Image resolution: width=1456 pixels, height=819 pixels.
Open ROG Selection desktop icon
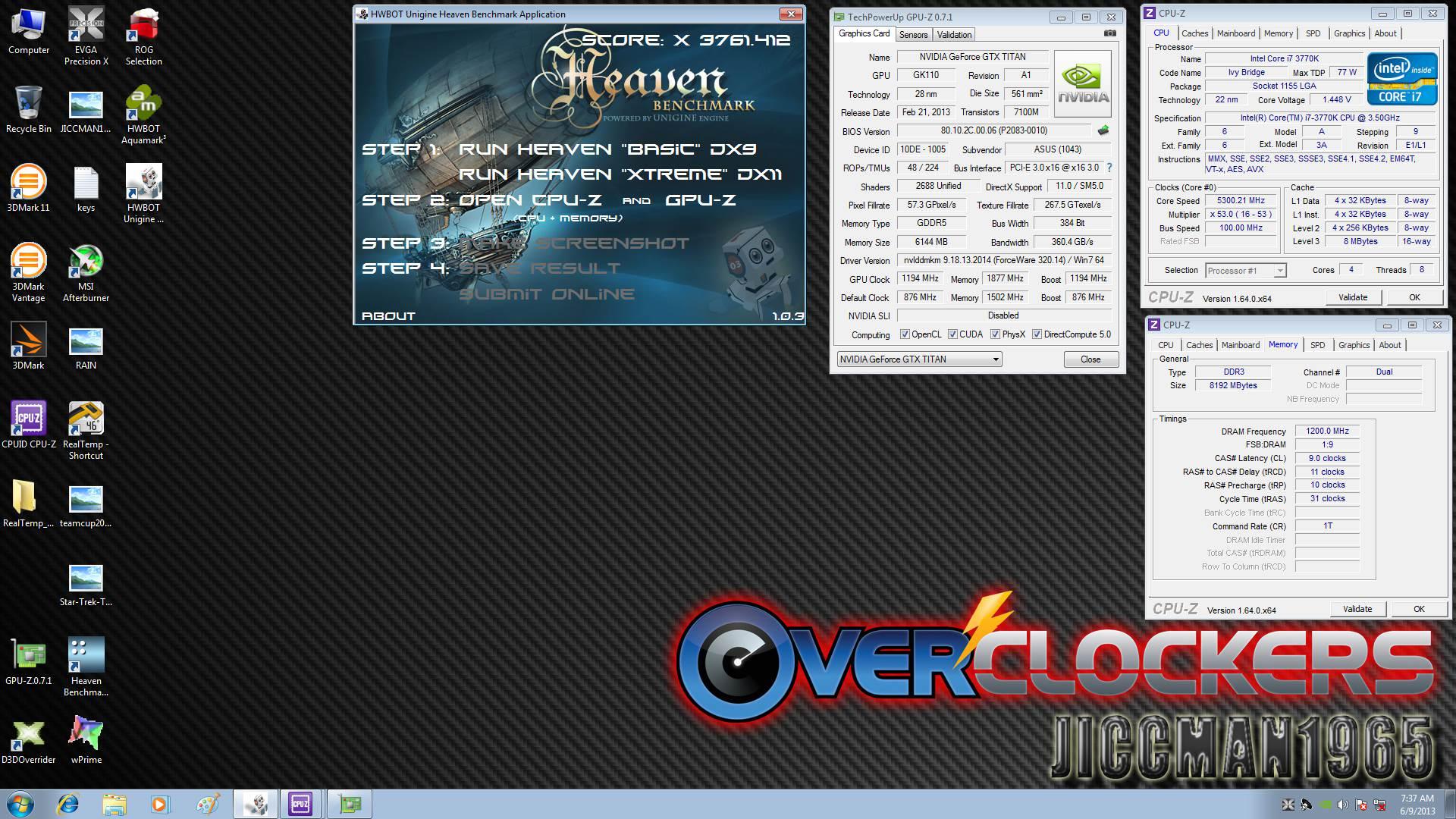click(143, 36)
